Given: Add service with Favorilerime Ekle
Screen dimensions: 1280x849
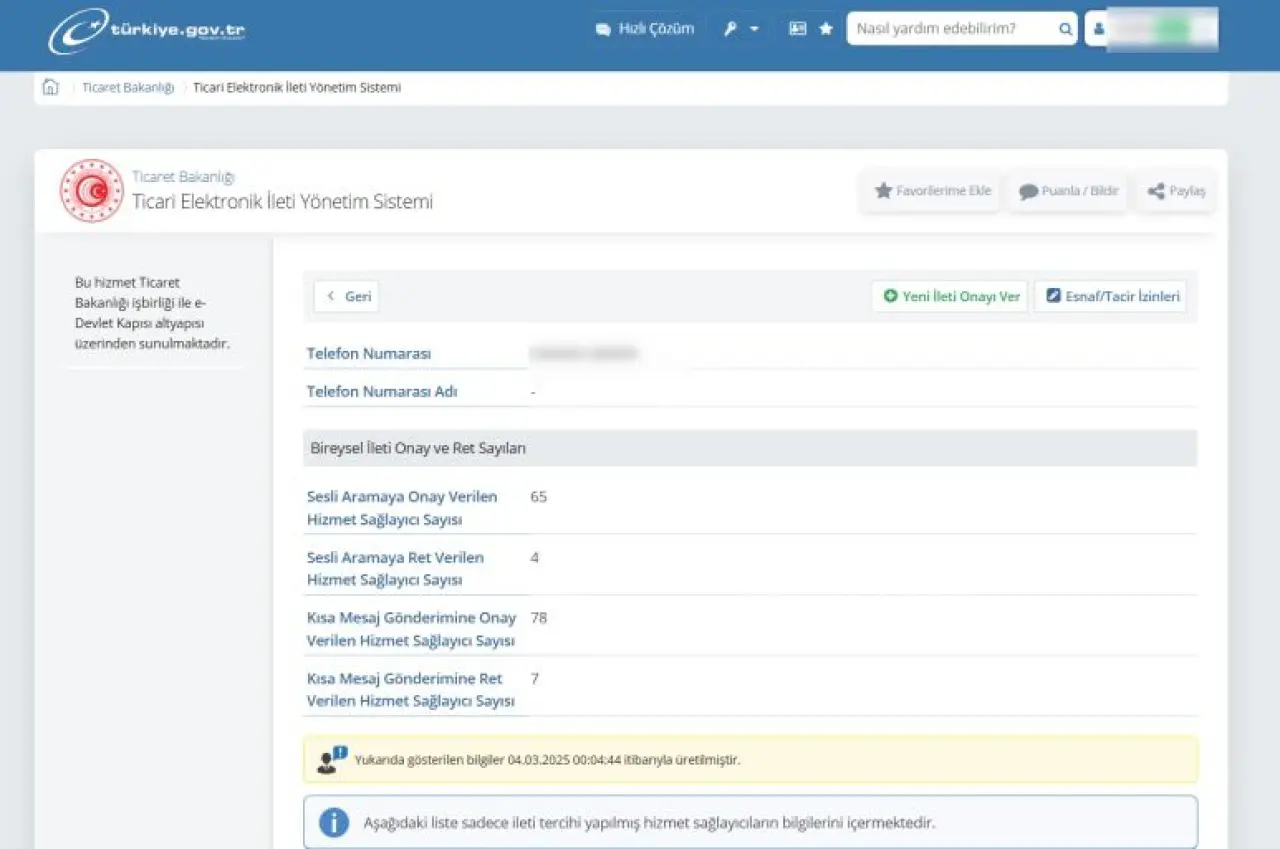Looking at the screenshot, I should (x=932, y=191).
